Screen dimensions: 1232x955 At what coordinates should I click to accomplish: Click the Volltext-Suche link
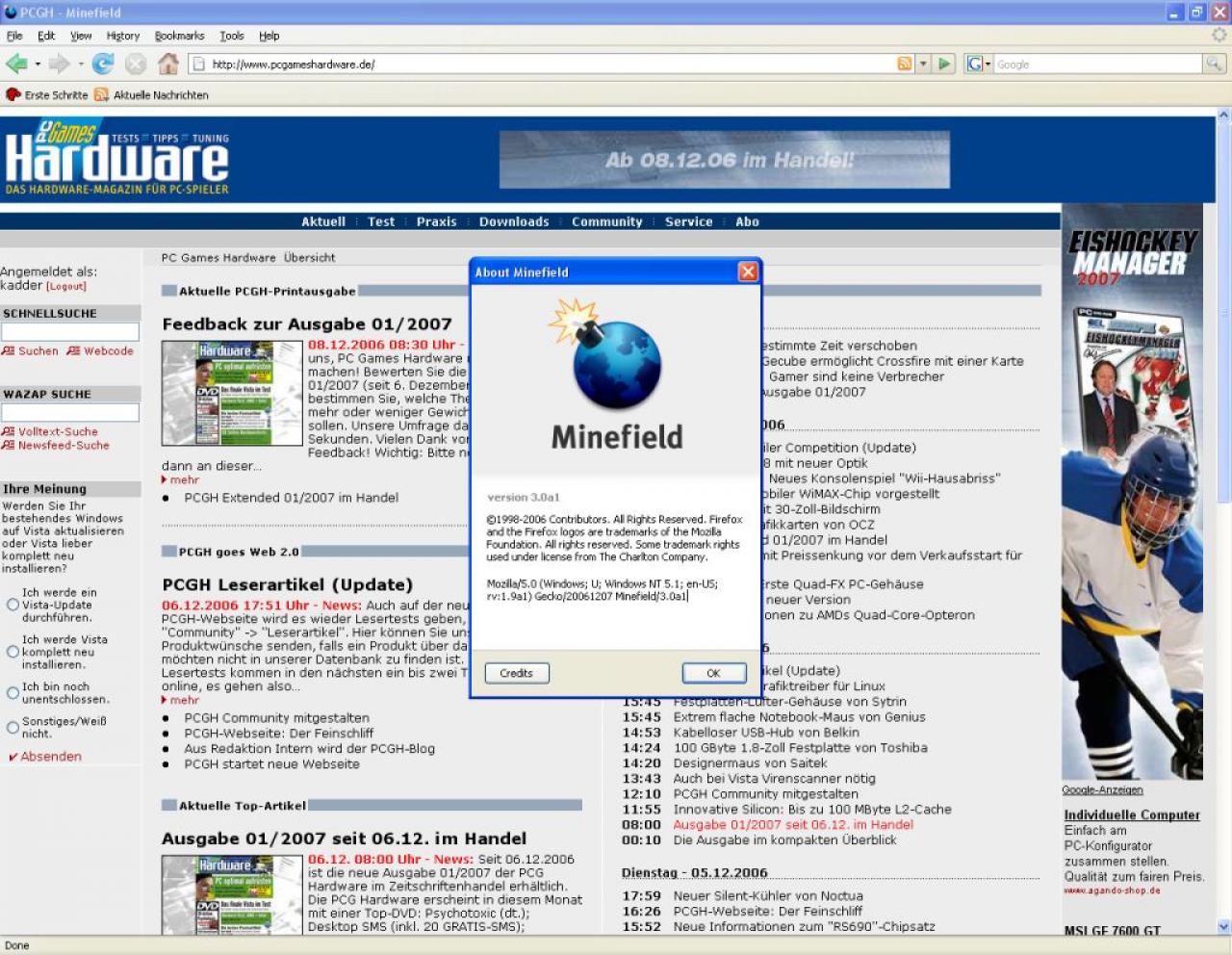[58, 432]
